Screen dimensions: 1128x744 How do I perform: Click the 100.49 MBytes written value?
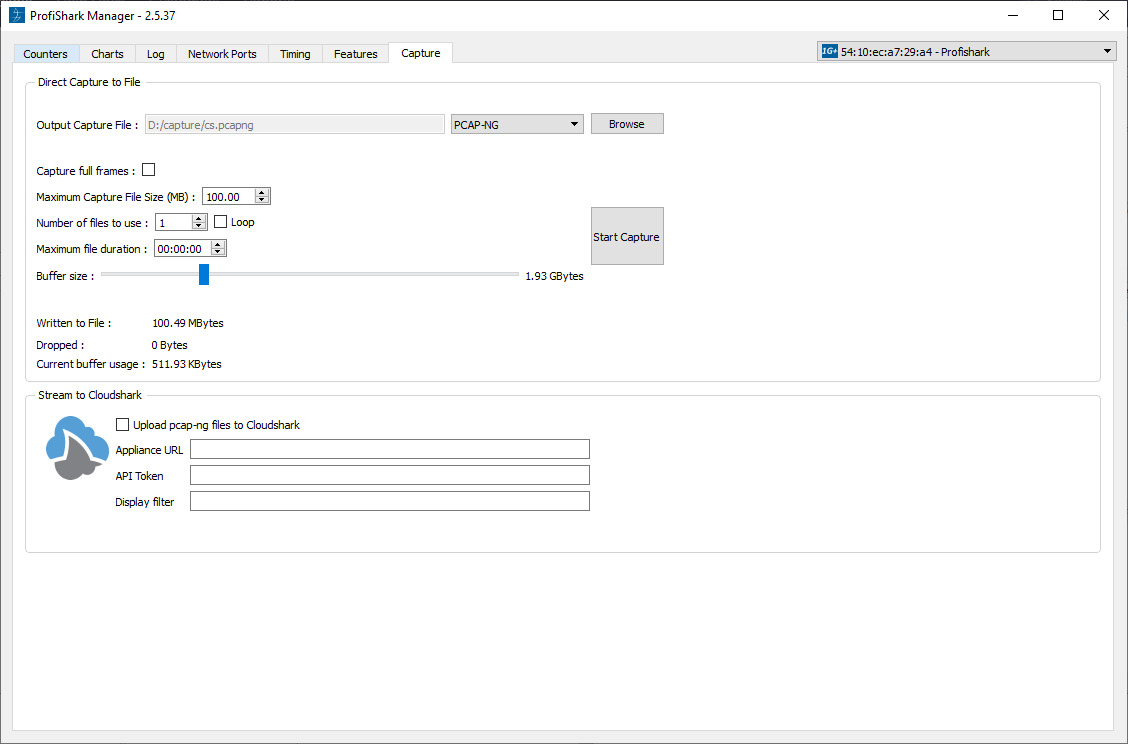tap(188, 323)
